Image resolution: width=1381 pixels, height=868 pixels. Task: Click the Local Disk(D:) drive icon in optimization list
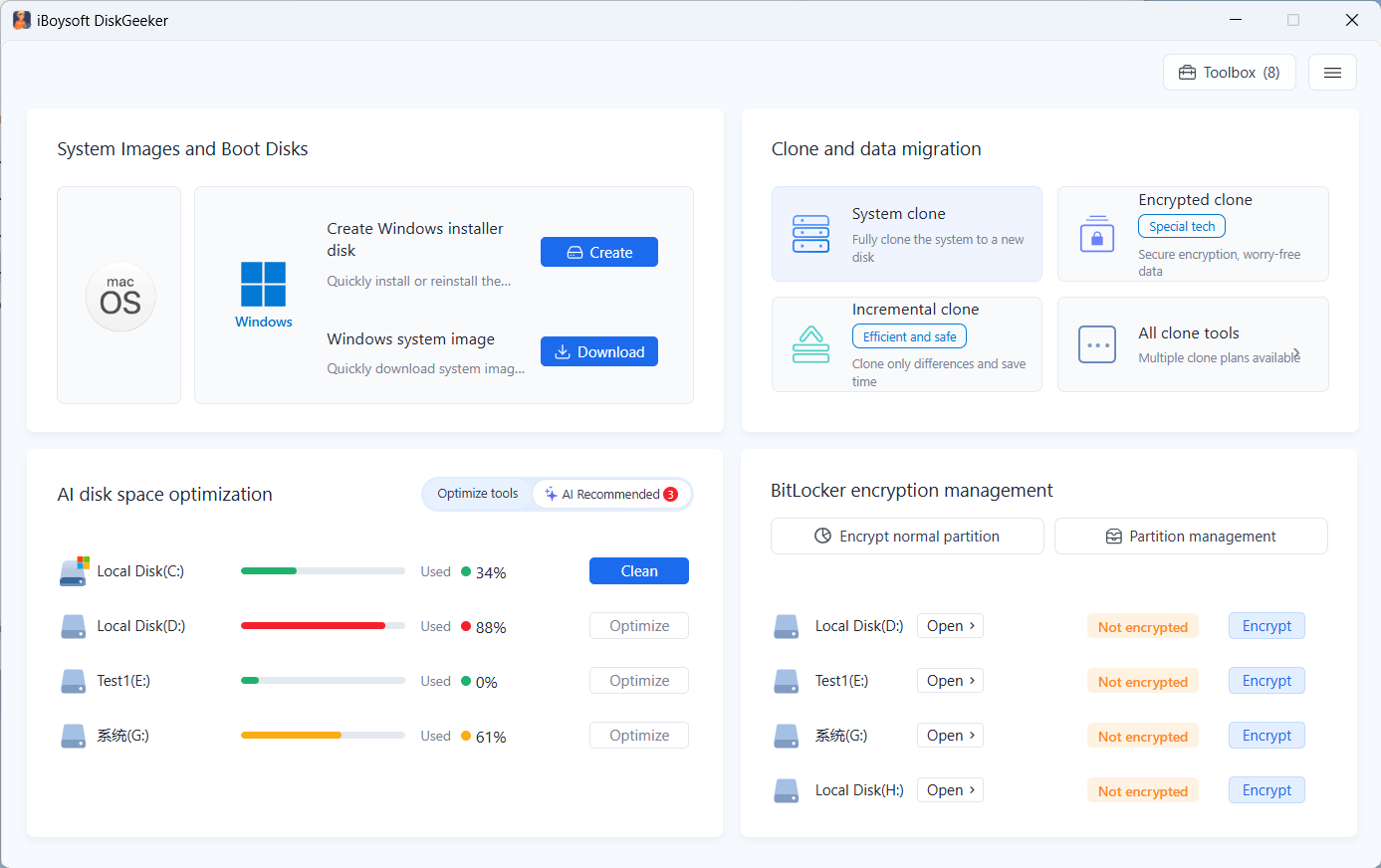coord(74,626)
